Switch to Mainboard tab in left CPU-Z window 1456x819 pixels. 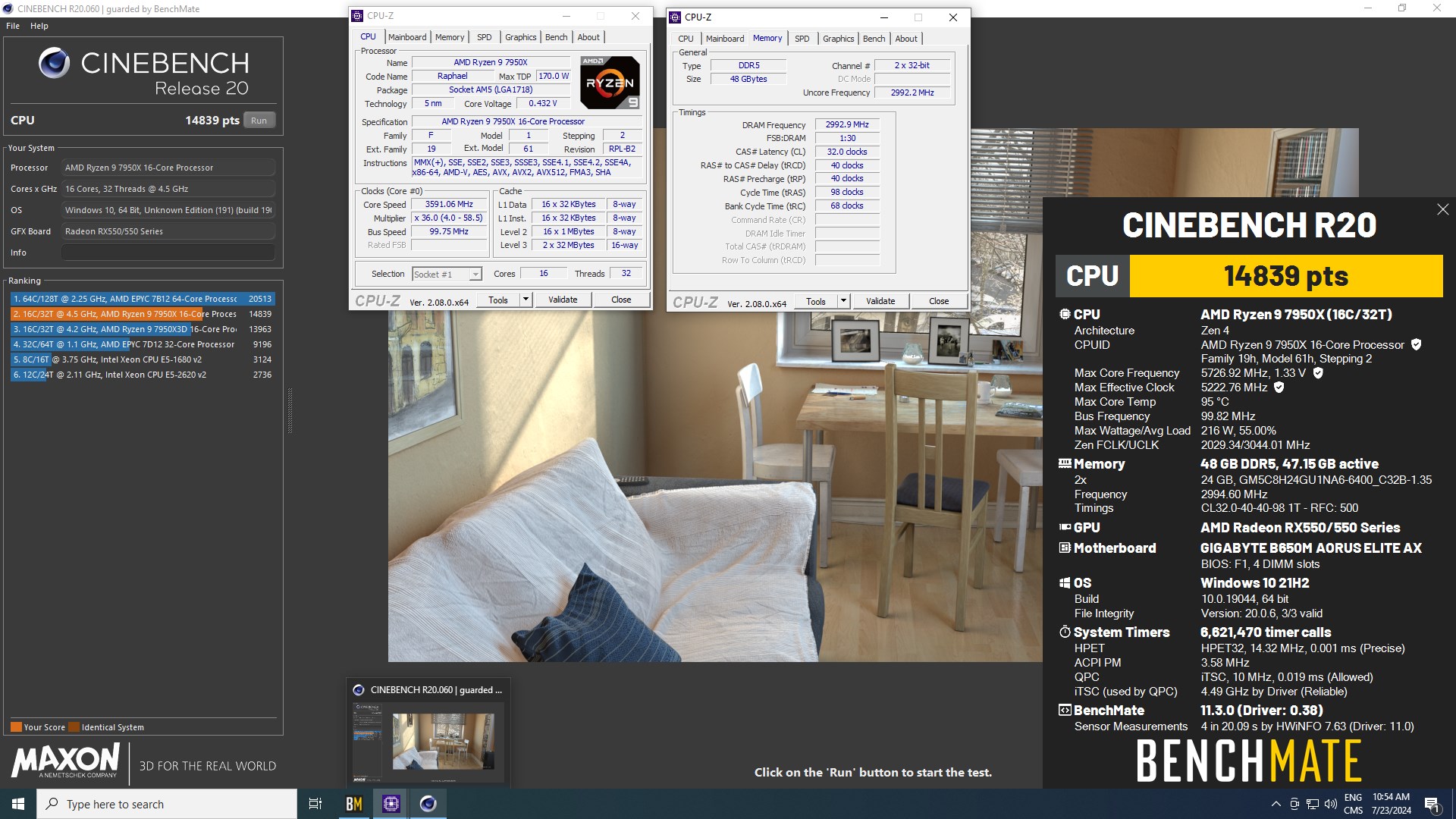click(407, 37)
